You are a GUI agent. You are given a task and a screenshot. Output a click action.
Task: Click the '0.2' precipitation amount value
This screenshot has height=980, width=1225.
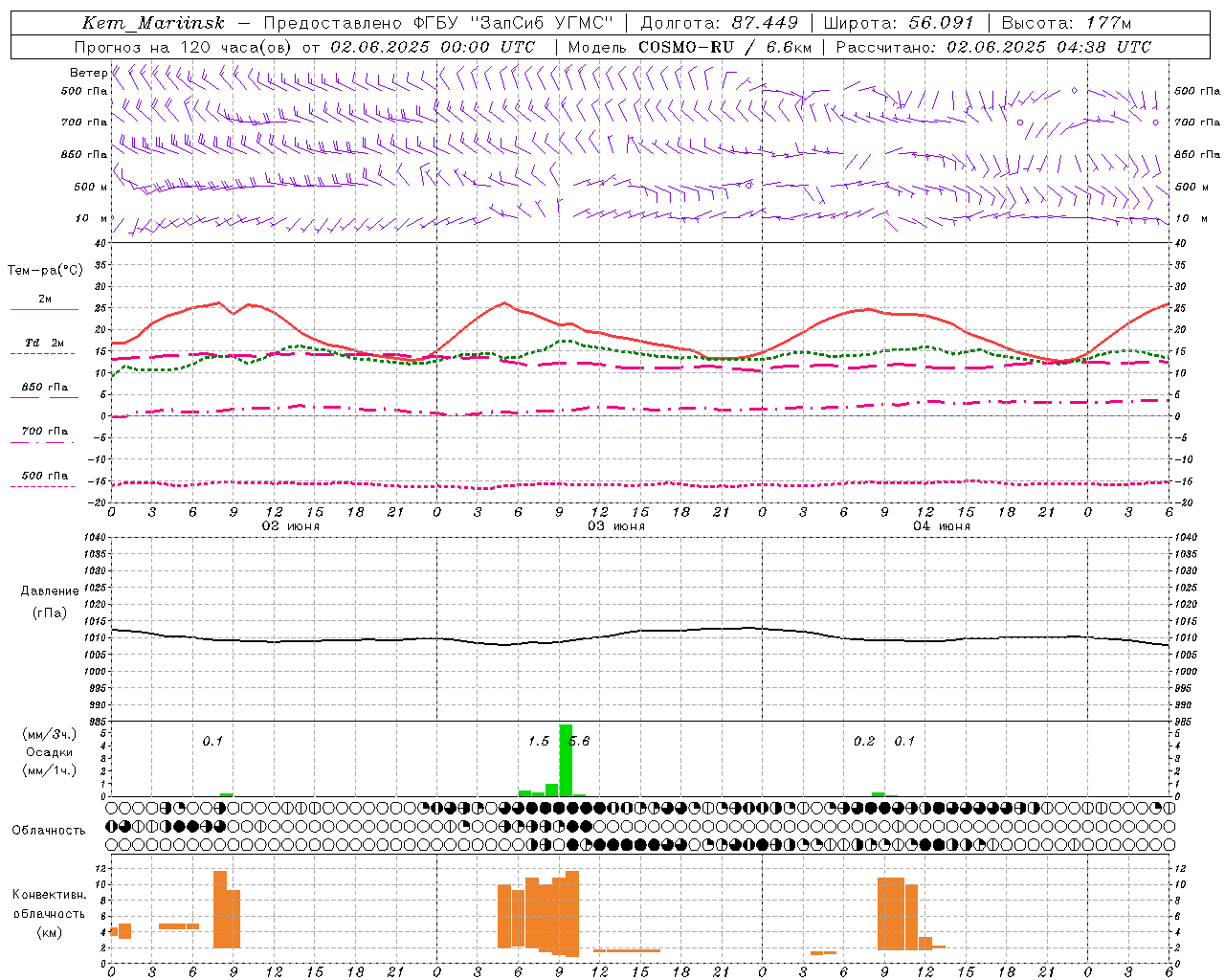click(864, 742)
